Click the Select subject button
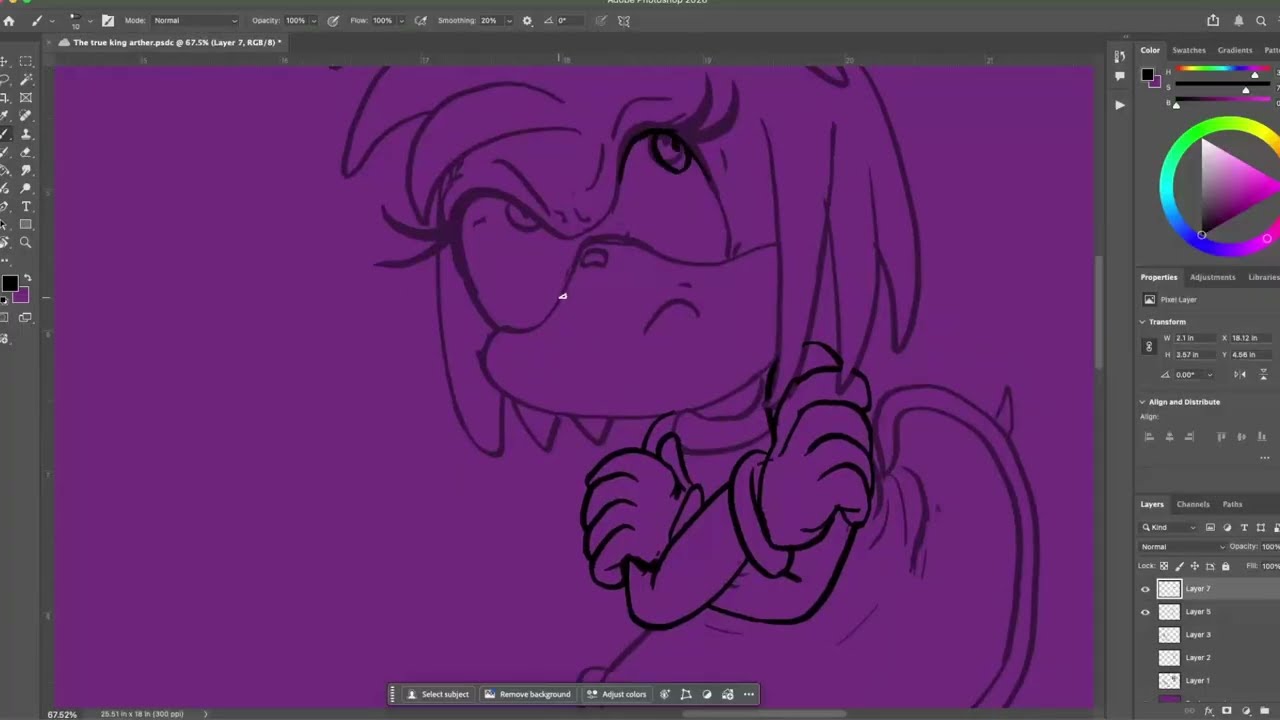1280x720 pixels. pyautogui.click(x=438, y=694)
